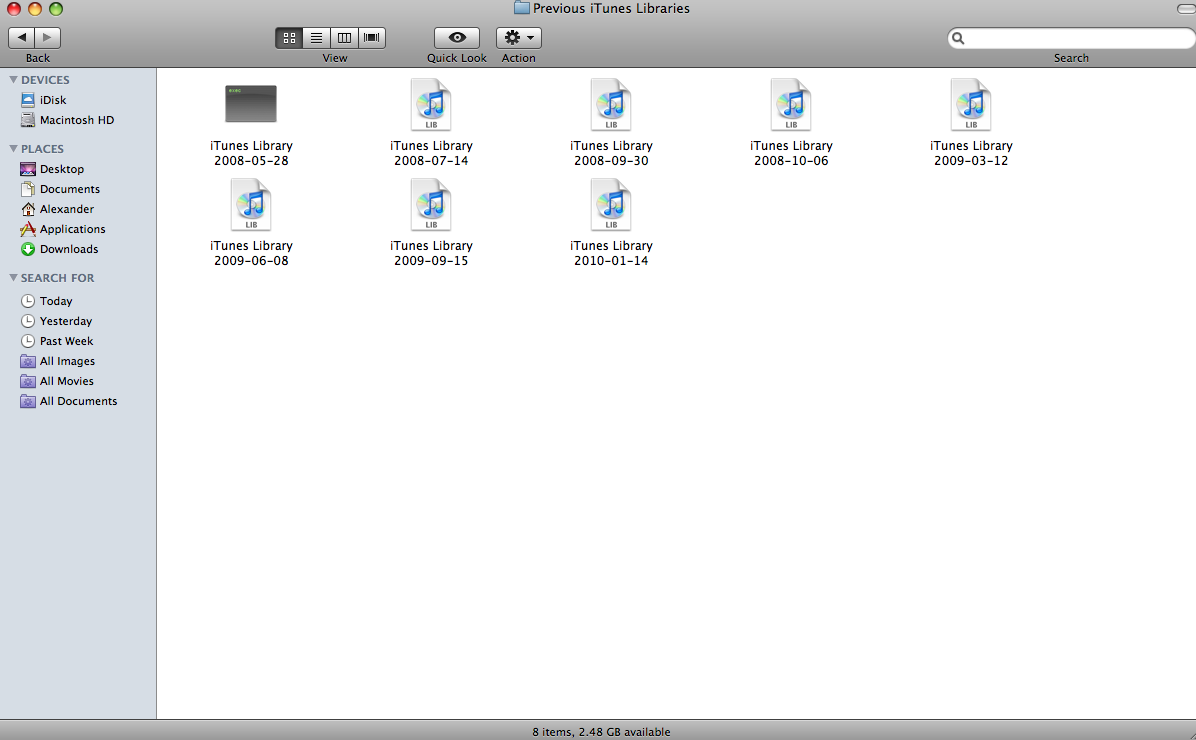1196x740 pixels.
Task: Minimize the window with yellow button
Action: coord(34,8)
